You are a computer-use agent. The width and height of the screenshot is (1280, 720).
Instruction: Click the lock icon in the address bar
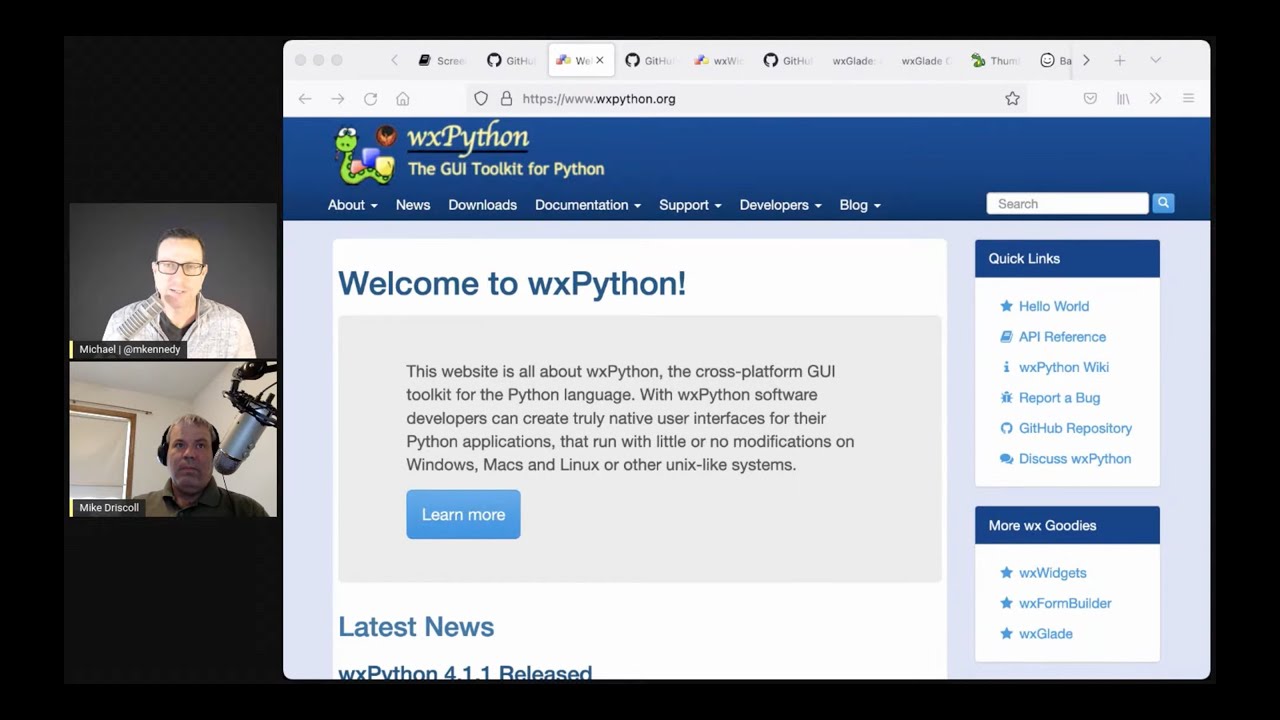(506, 99)
